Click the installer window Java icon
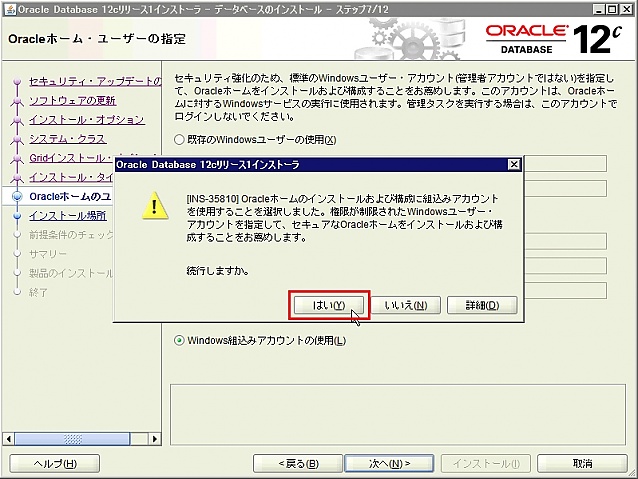The image size is (638, 479). [x=11, y=9]
